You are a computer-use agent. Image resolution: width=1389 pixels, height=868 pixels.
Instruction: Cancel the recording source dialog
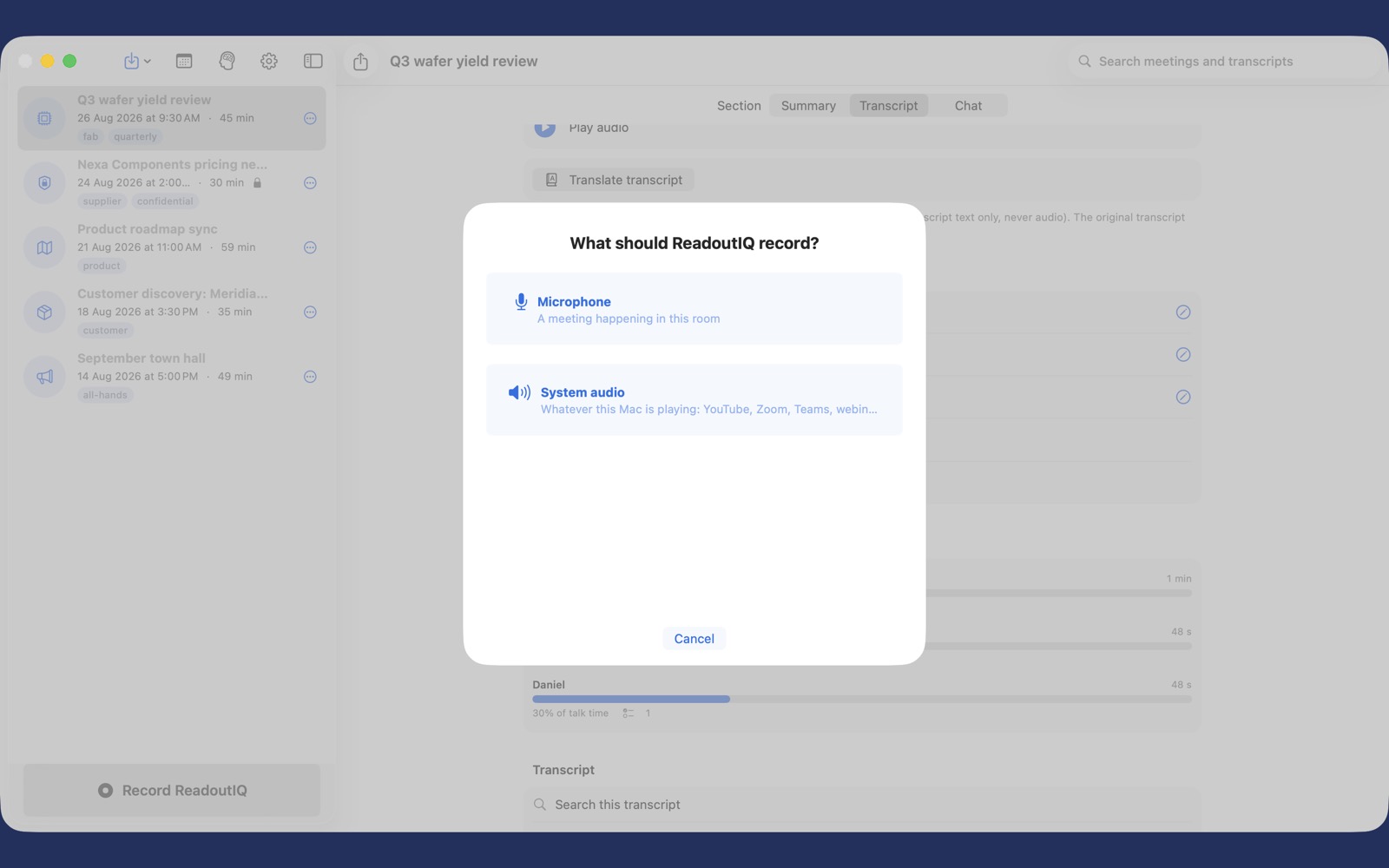tap(694, 639)
